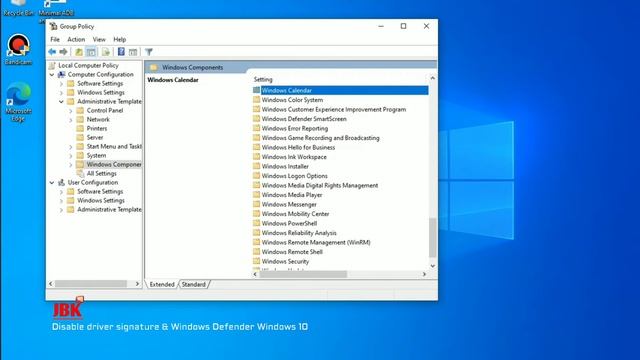Select Windows Remote Shell
The image size is (640, 360).
tap(292, 252)
